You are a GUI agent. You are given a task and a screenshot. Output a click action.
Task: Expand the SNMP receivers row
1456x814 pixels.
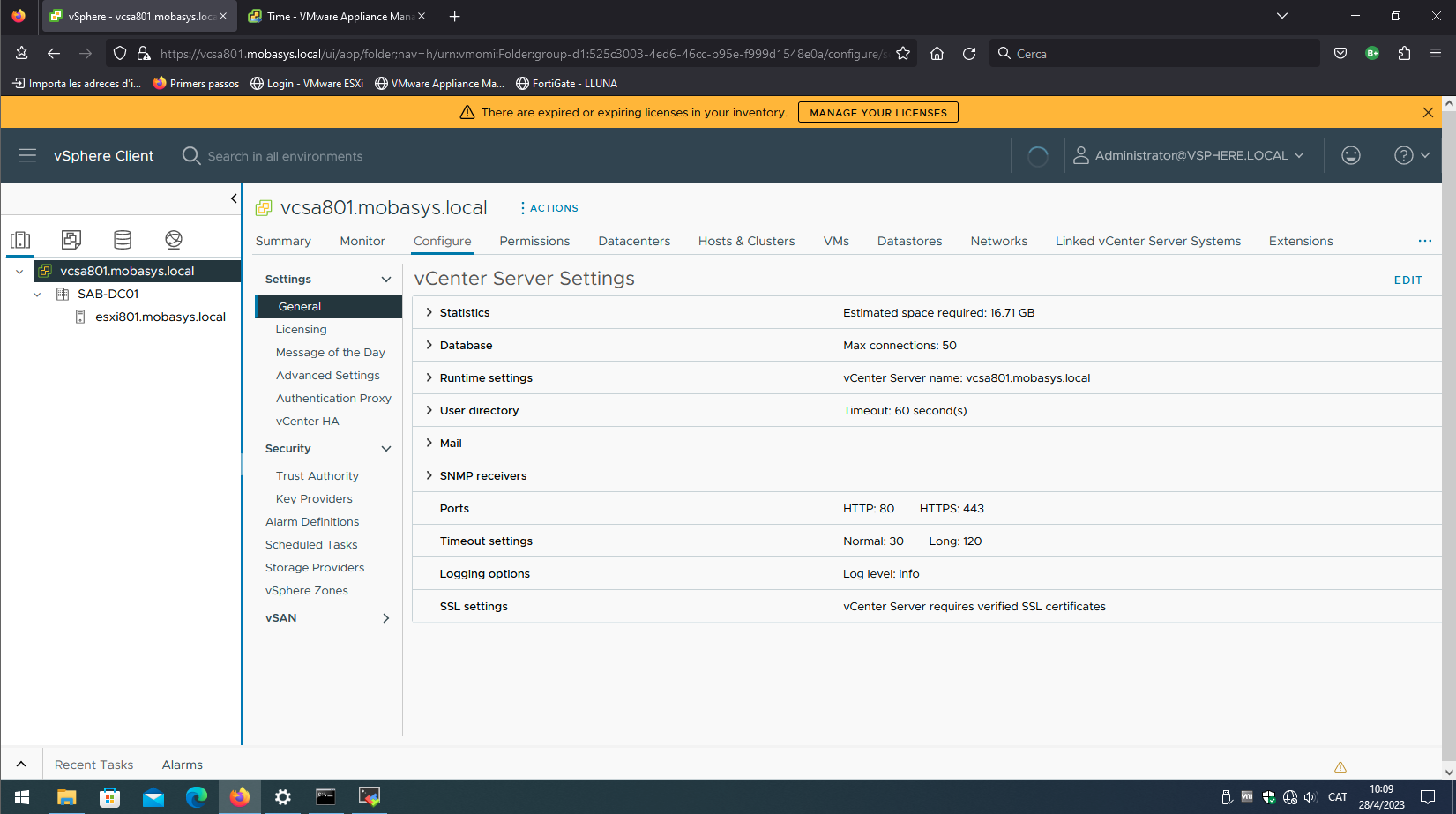[x=429, y=475]
